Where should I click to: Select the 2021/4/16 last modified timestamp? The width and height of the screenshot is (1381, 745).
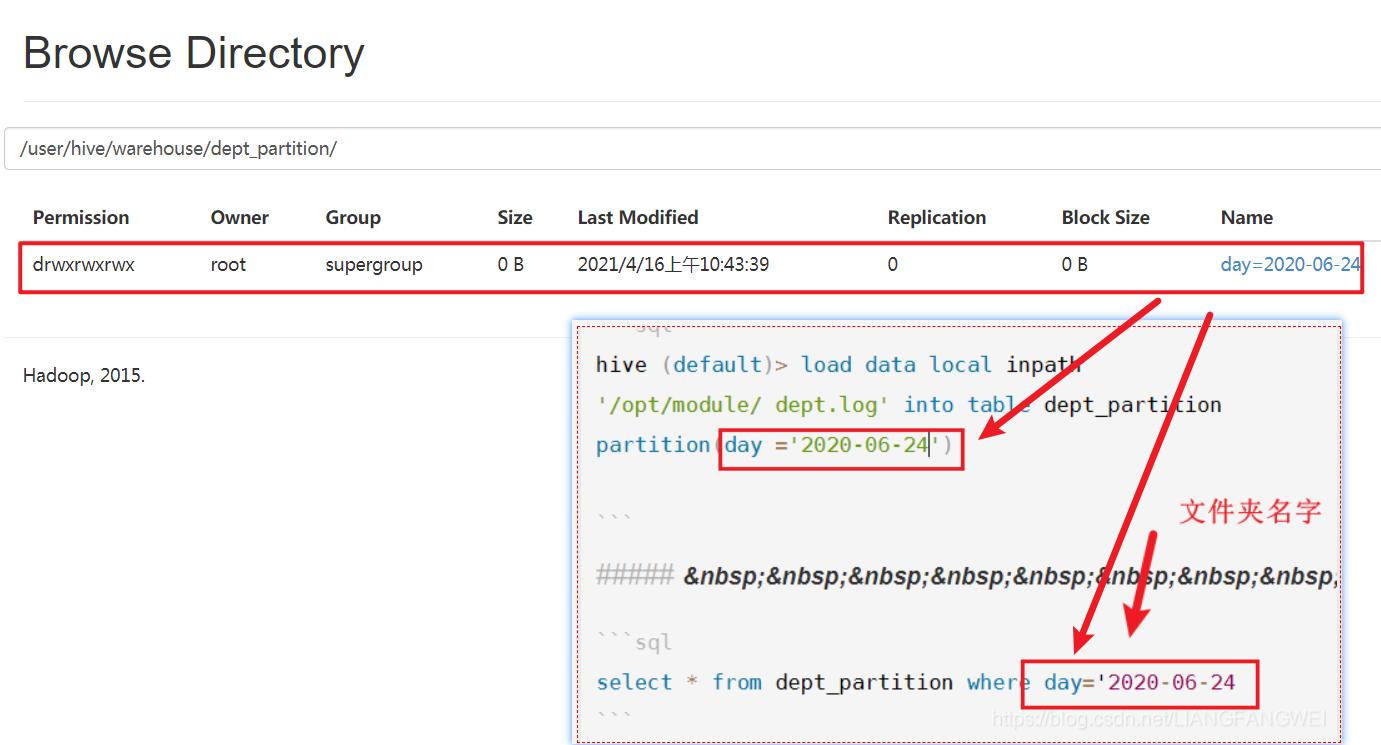(x=673, y=265)
